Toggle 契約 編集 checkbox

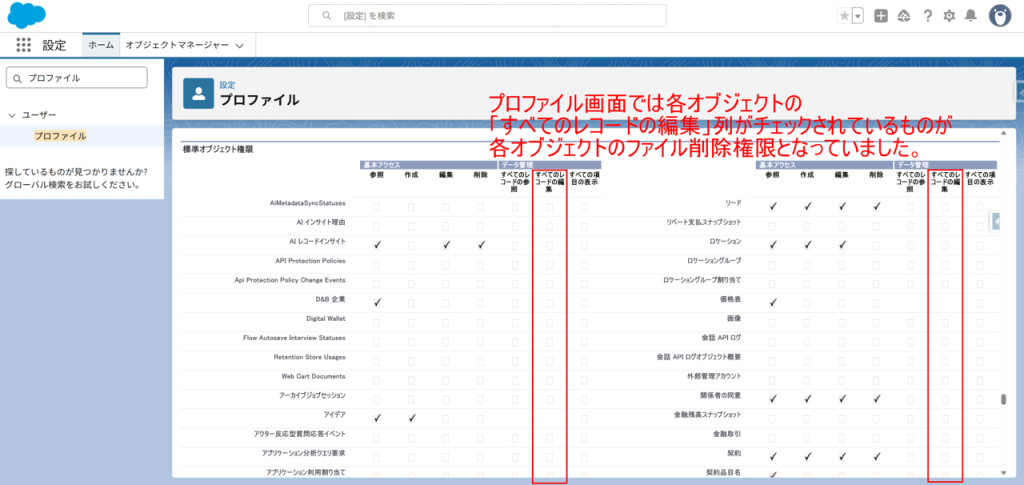point(842,456)
